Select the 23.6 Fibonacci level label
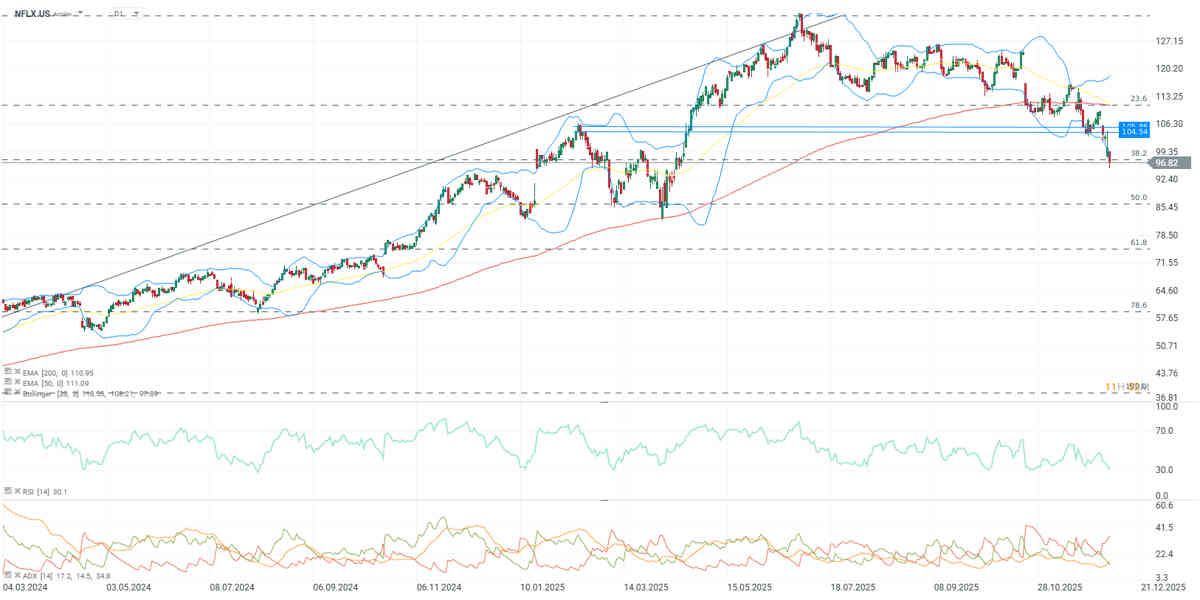1200x600 pixels. tap(1137, 98)
